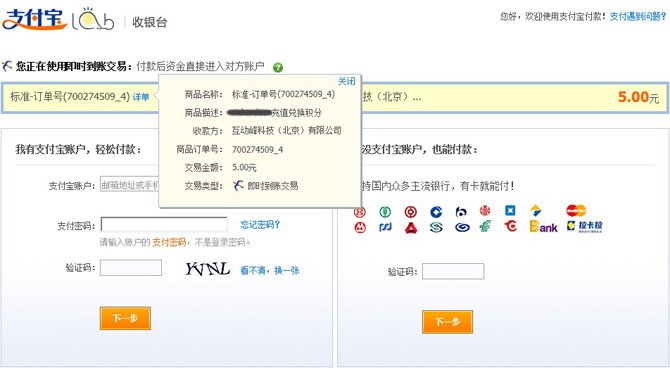Screen dimensions: 670x368
Task: Select the ICBC red bank logo
Action: 359,212
